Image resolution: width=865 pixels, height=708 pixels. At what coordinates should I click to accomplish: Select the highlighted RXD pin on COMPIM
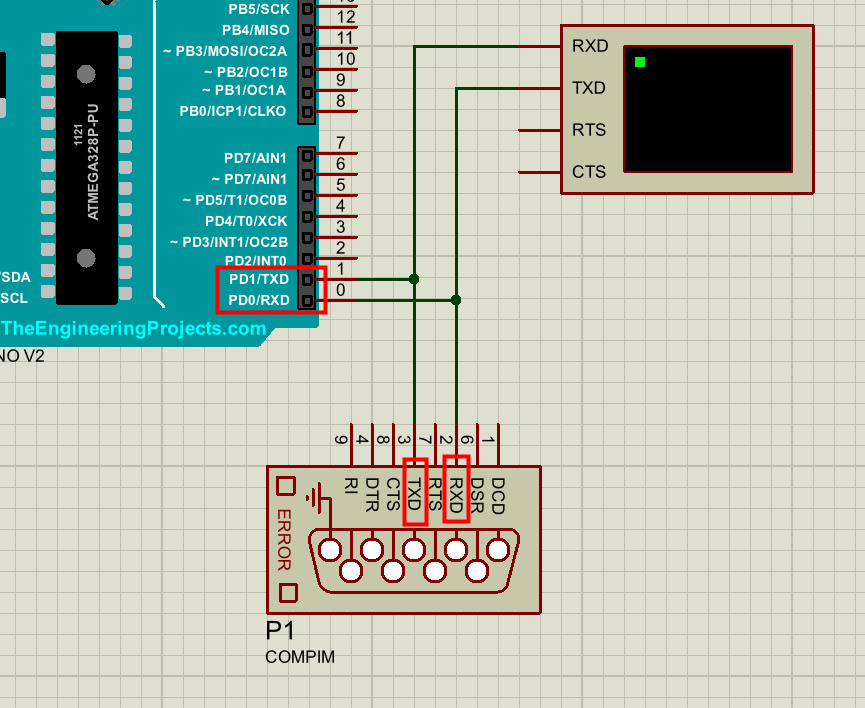point(457,492)
